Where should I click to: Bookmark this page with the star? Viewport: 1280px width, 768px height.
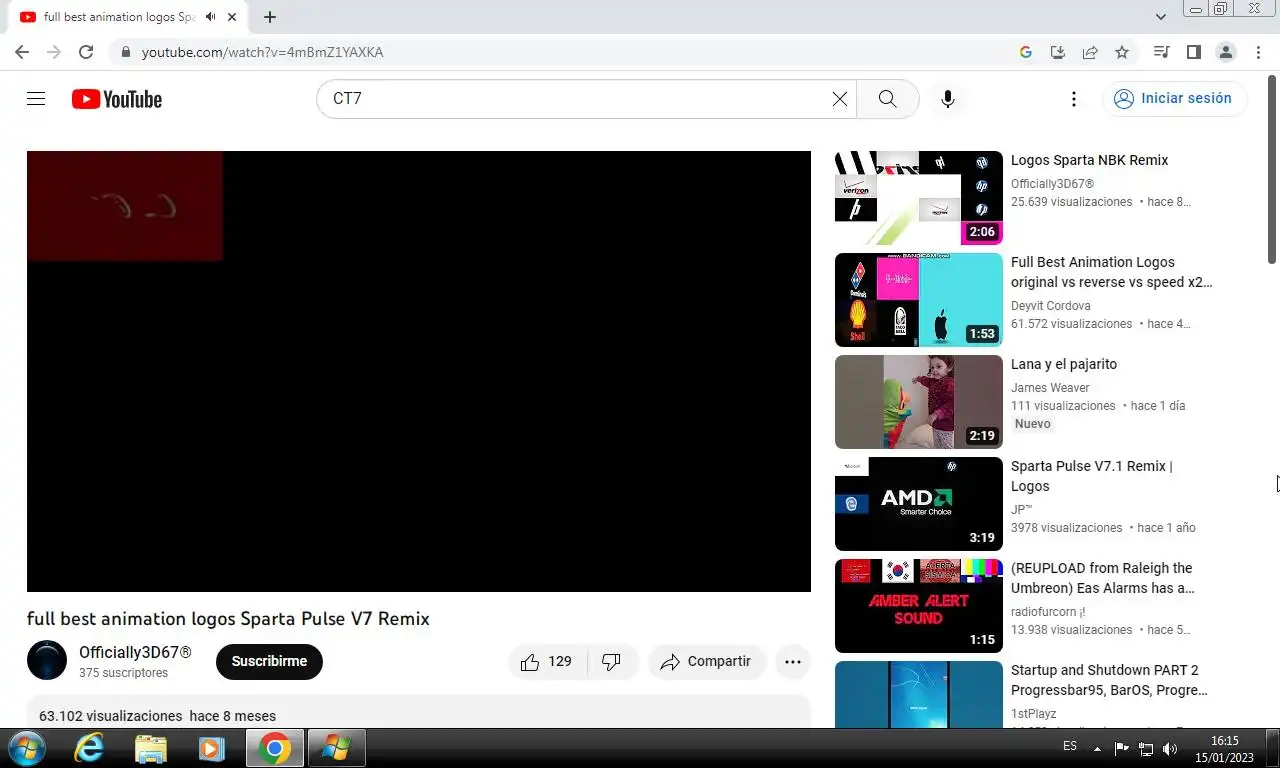click(x=1122, y=52)
